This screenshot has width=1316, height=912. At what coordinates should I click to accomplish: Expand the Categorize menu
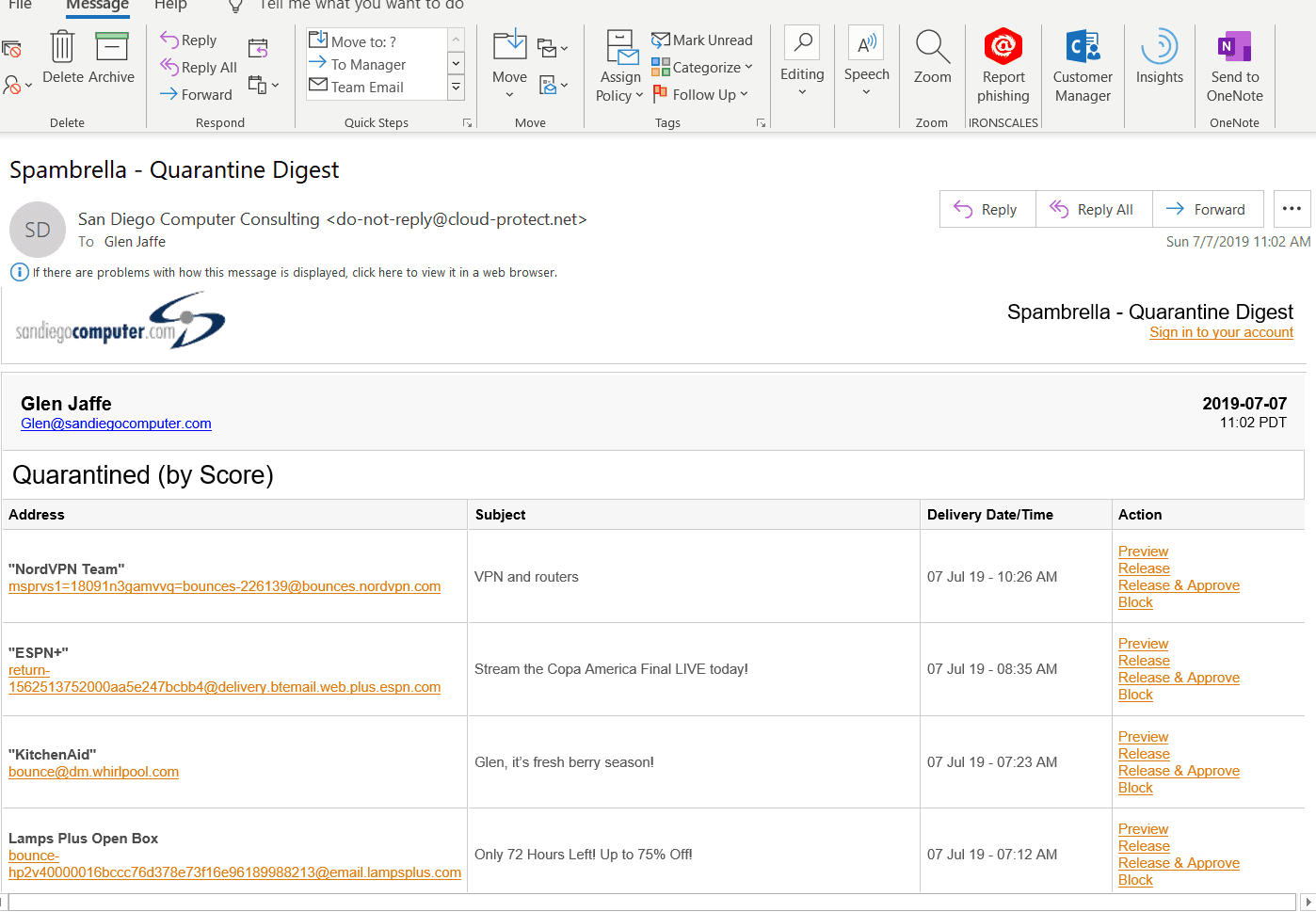[x=702, y=67]
